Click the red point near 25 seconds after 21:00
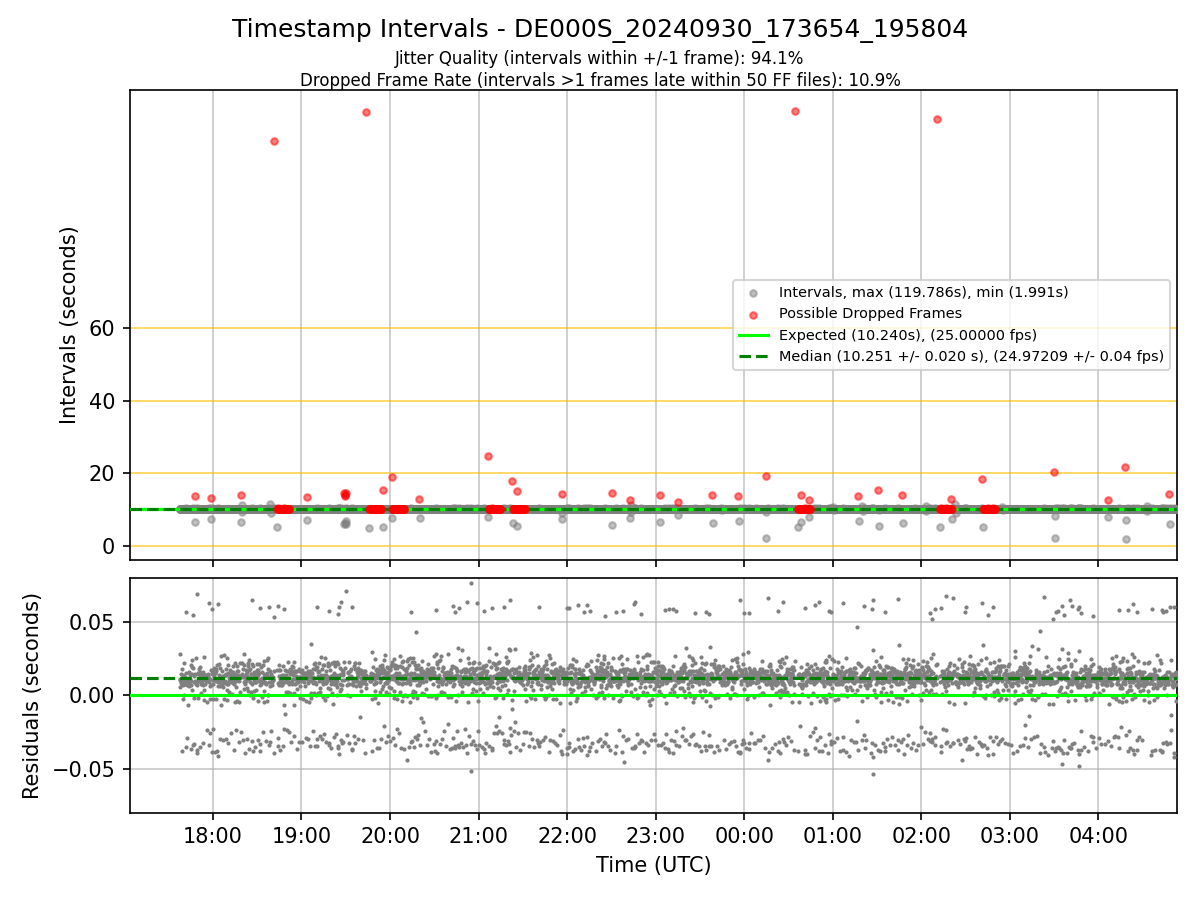The width and height of the screenshot is (1200, 900). (x=488, y=456)
